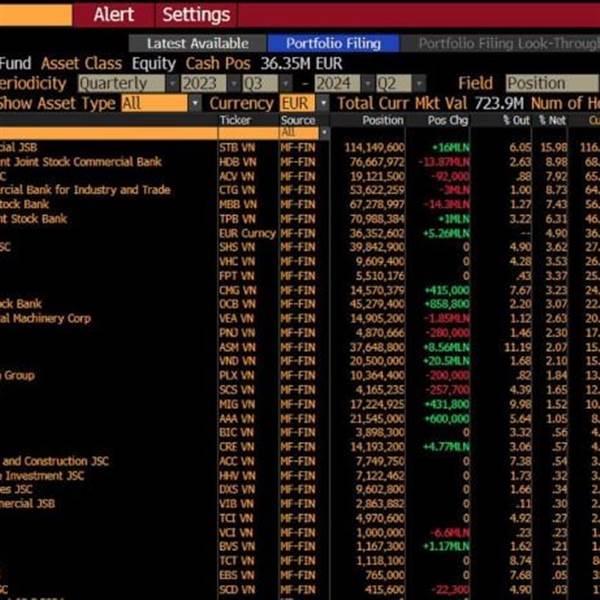Click ticker TPB VN
The image size is (600, 600).
pos(237,219)
